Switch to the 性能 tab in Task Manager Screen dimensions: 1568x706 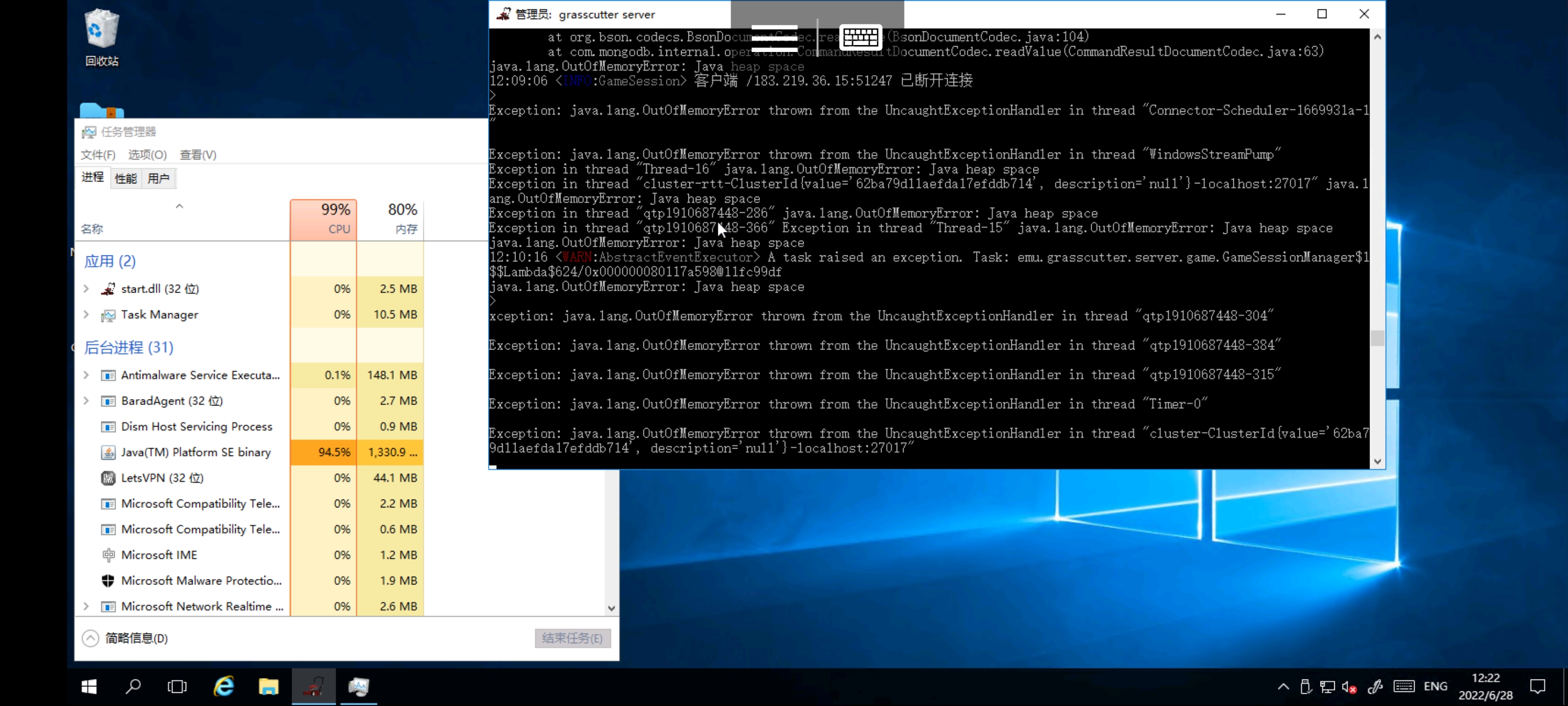pos(125,178)
